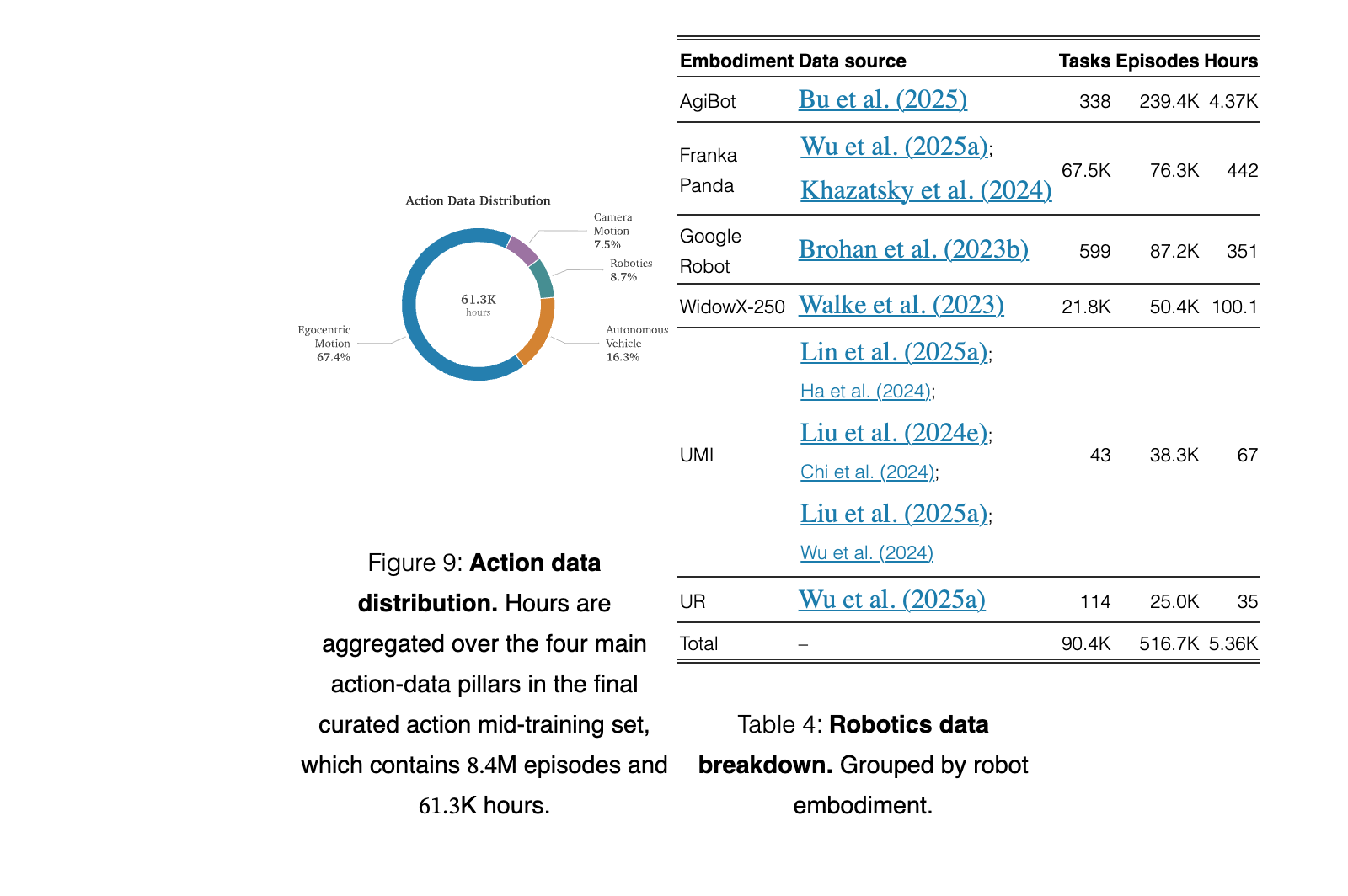The width and height of the screenshot is (1348, 896).
Task: Click the 'Robotics 8.7%' chart label
Action: click(x=631, y=269)
